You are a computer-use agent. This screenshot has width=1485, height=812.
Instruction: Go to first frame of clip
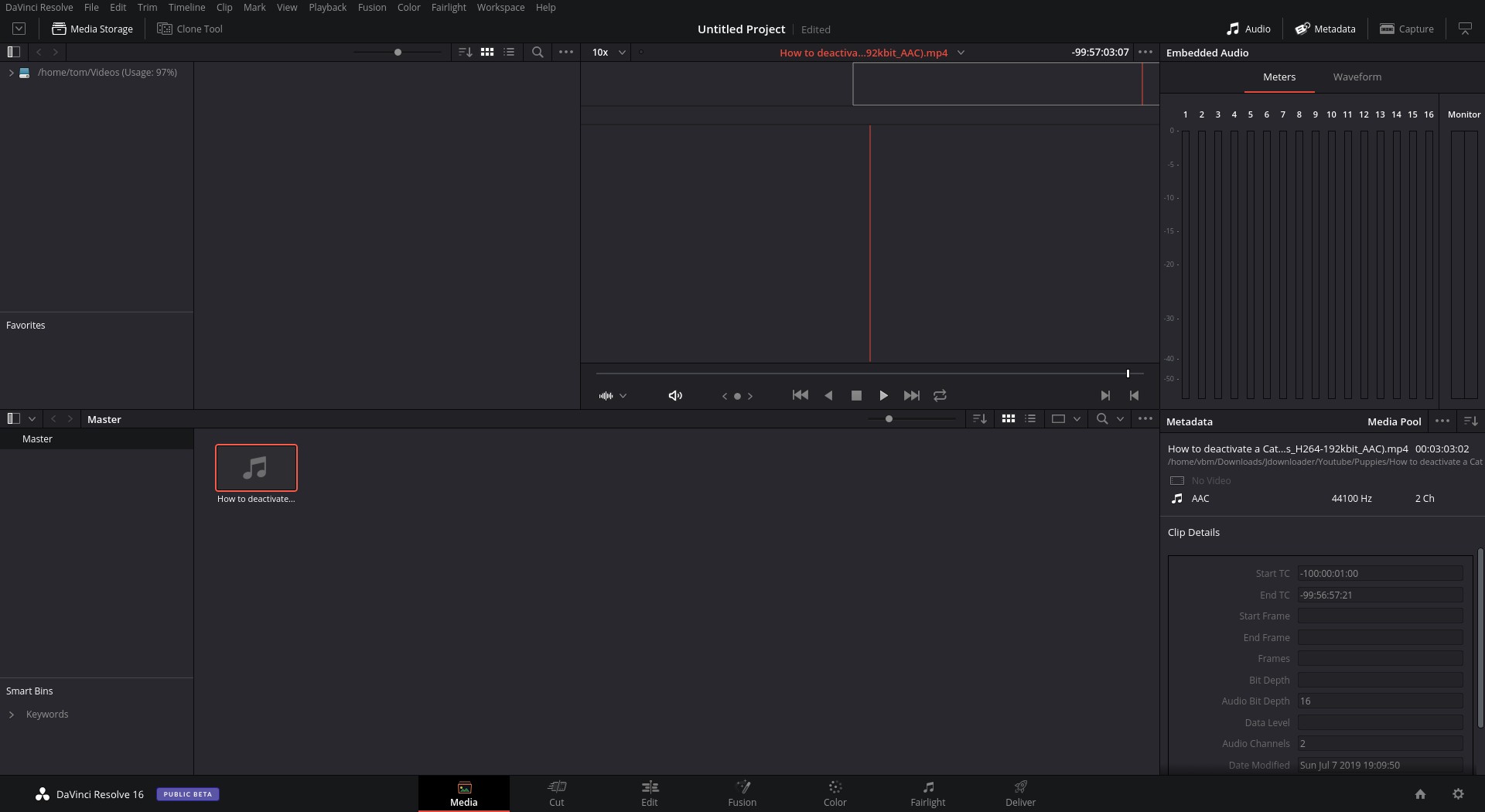click(x=801, y=395)
